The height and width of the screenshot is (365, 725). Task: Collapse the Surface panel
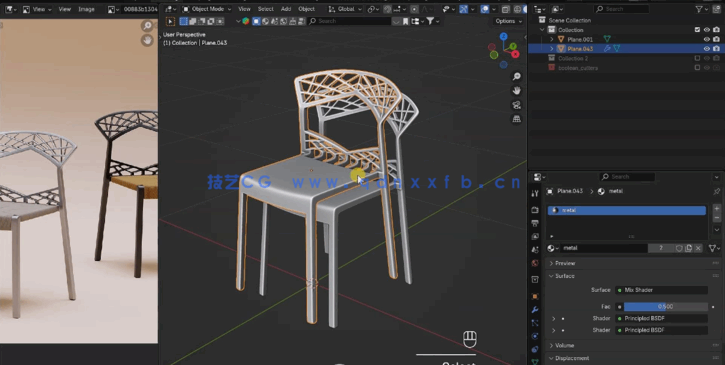point(565,276)
